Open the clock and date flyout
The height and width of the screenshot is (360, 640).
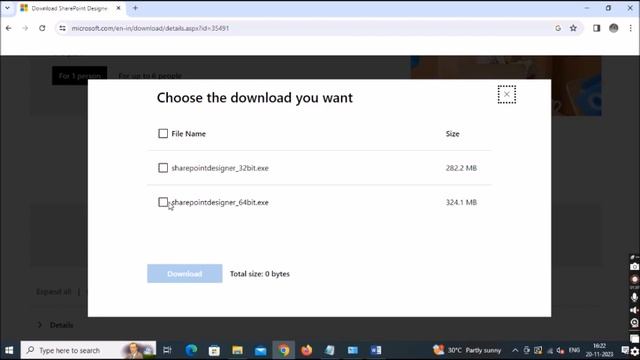point(600,350)
